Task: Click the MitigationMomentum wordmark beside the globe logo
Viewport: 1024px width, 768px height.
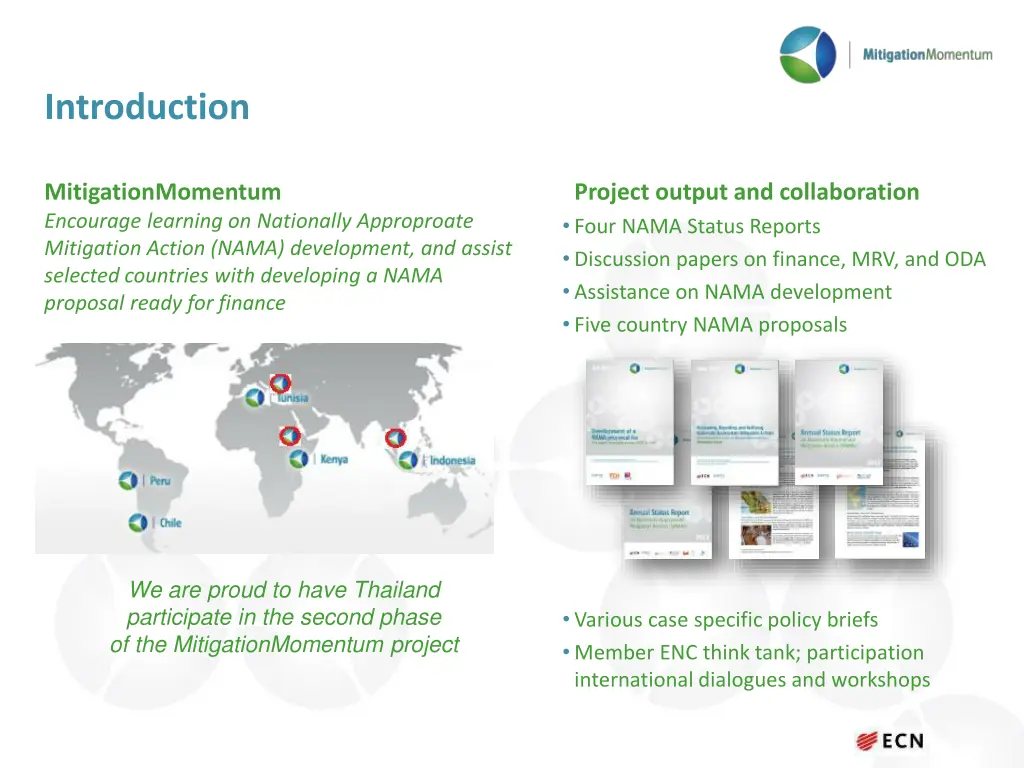Action: [x=927, y=55]
